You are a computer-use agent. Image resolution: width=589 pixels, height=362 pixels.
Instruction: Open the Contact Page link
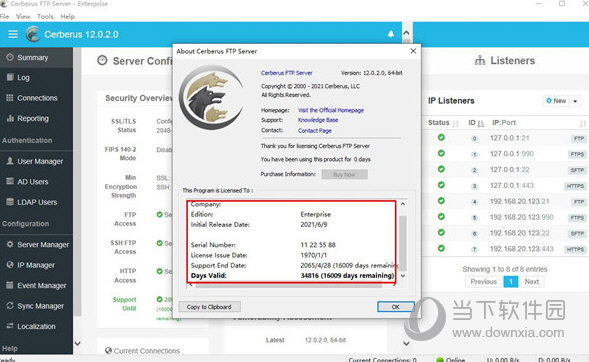click(315, 131)
